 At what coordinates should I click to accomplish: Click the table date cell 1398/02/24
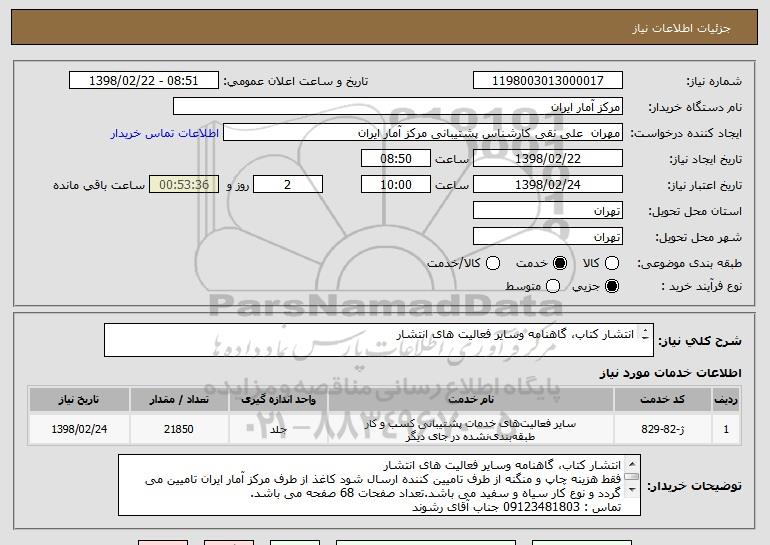pos(79,429)
